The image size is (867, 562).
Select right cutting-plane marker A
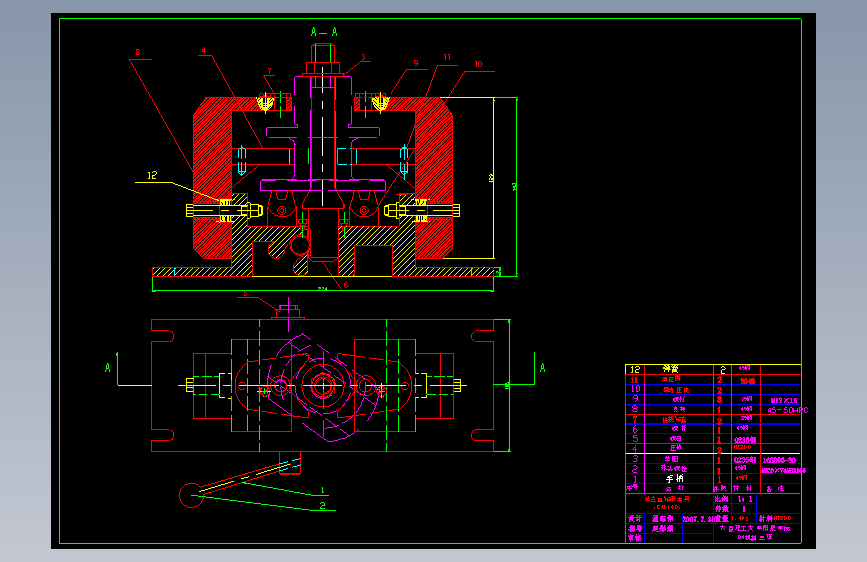coord(542,368)
